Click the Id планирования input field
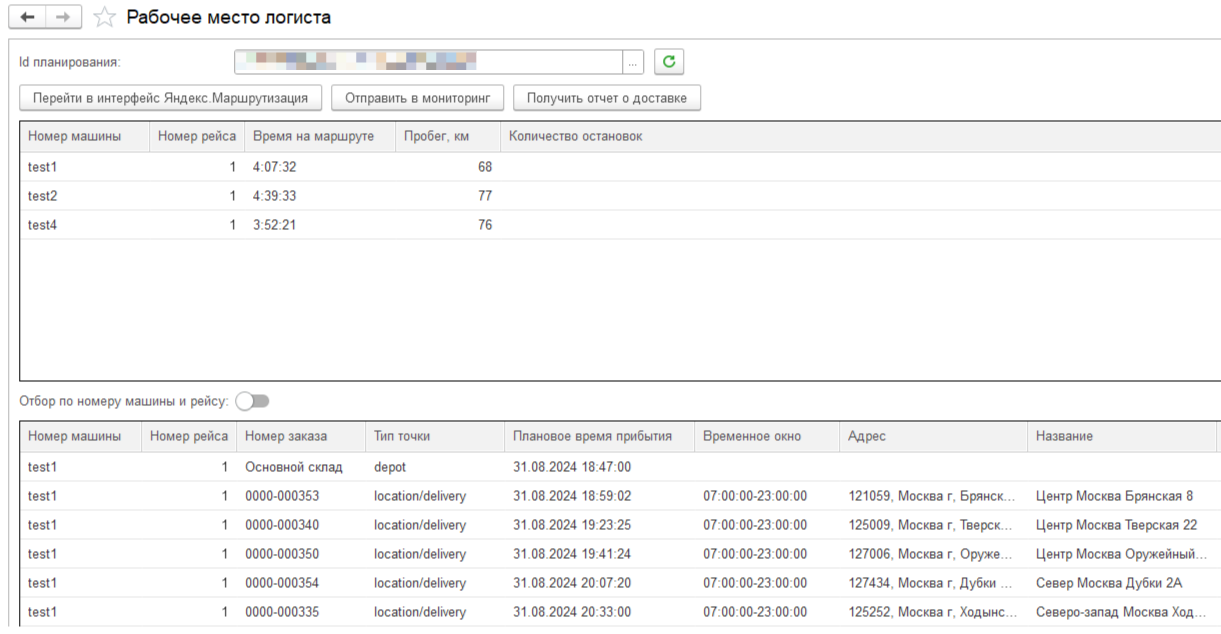Screen dimensions: 1221x634 click(x=428, y=62)
